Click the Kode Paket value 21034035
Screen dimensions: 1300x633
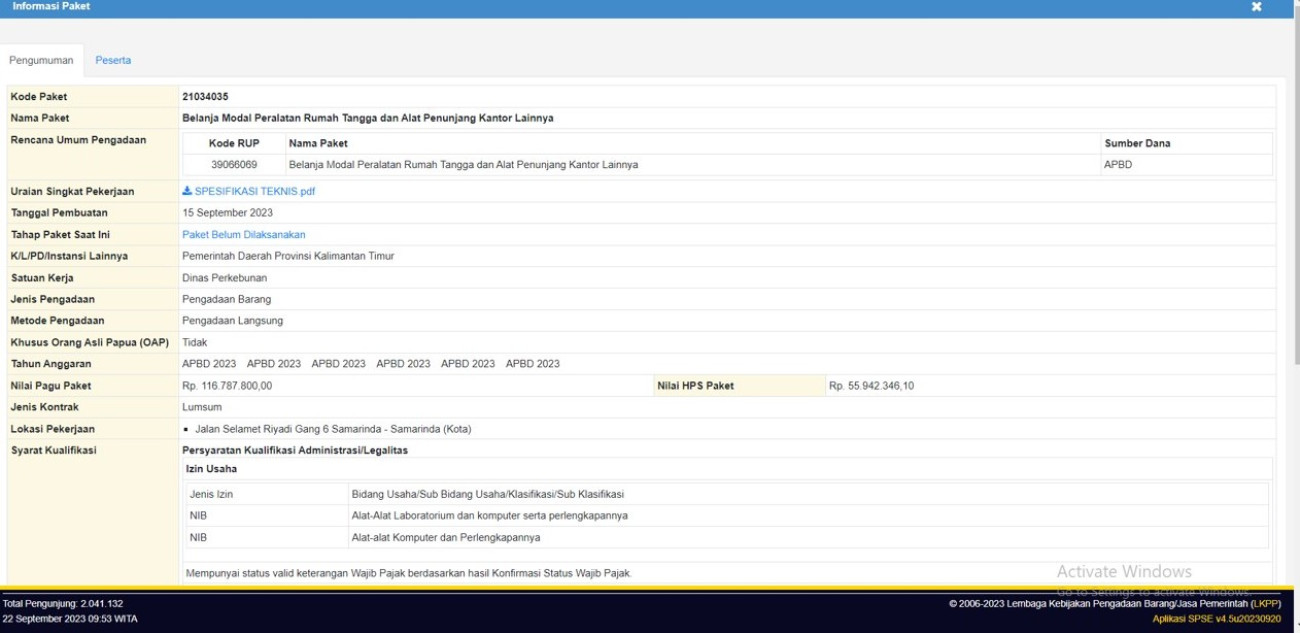(x=205, y=97)
